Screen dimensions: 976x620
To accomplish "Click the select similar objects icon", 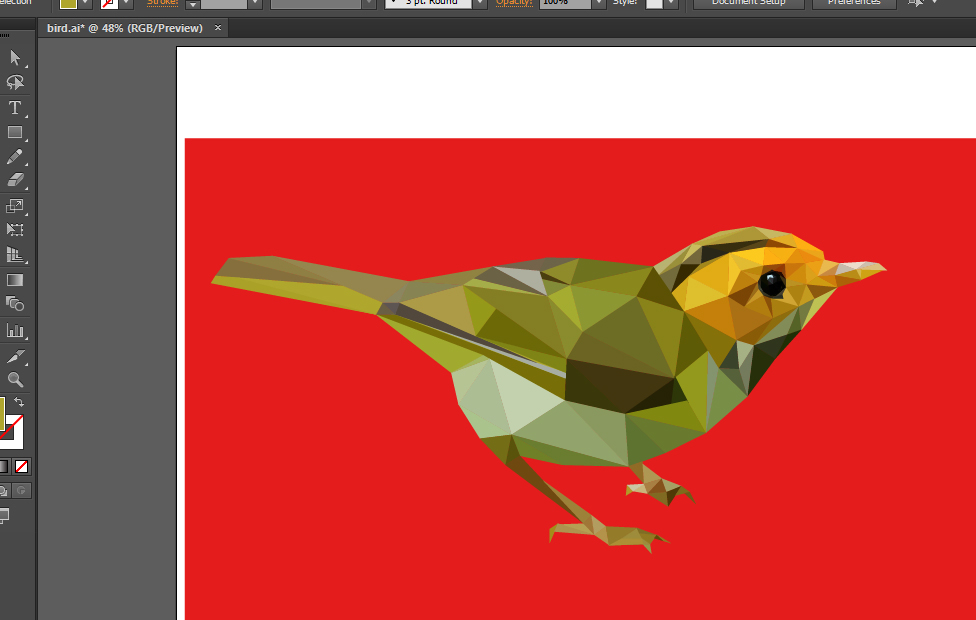I will click(916, 2).
